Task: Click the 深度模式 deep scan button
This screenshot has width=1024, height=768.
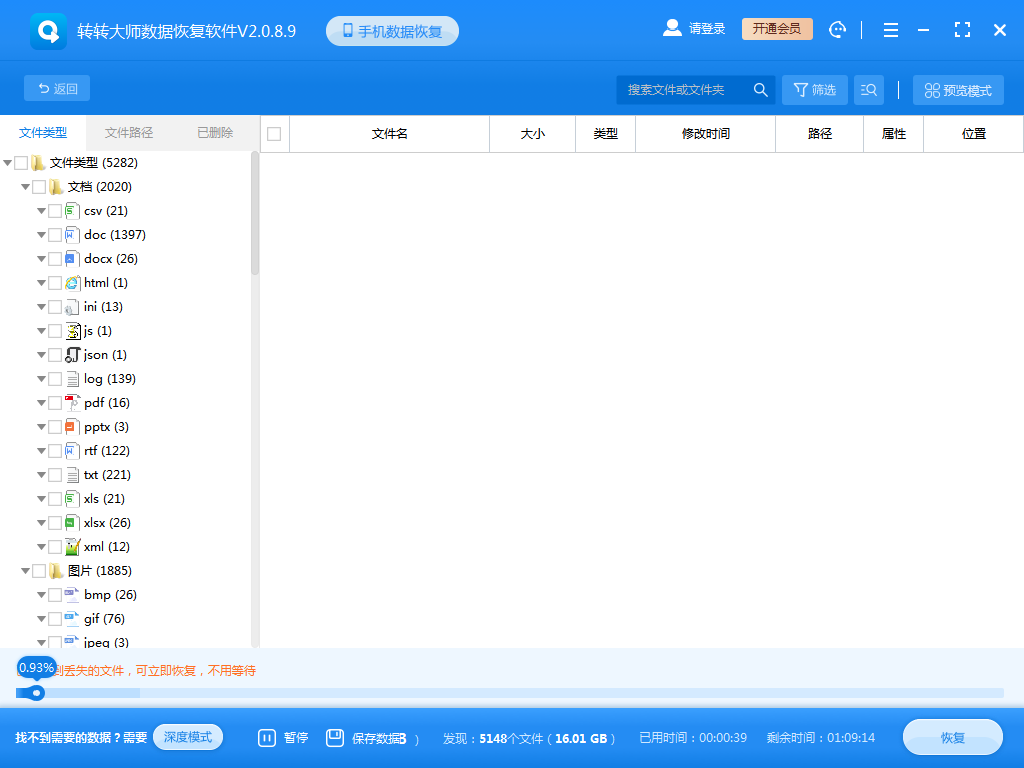Action: 188,737
